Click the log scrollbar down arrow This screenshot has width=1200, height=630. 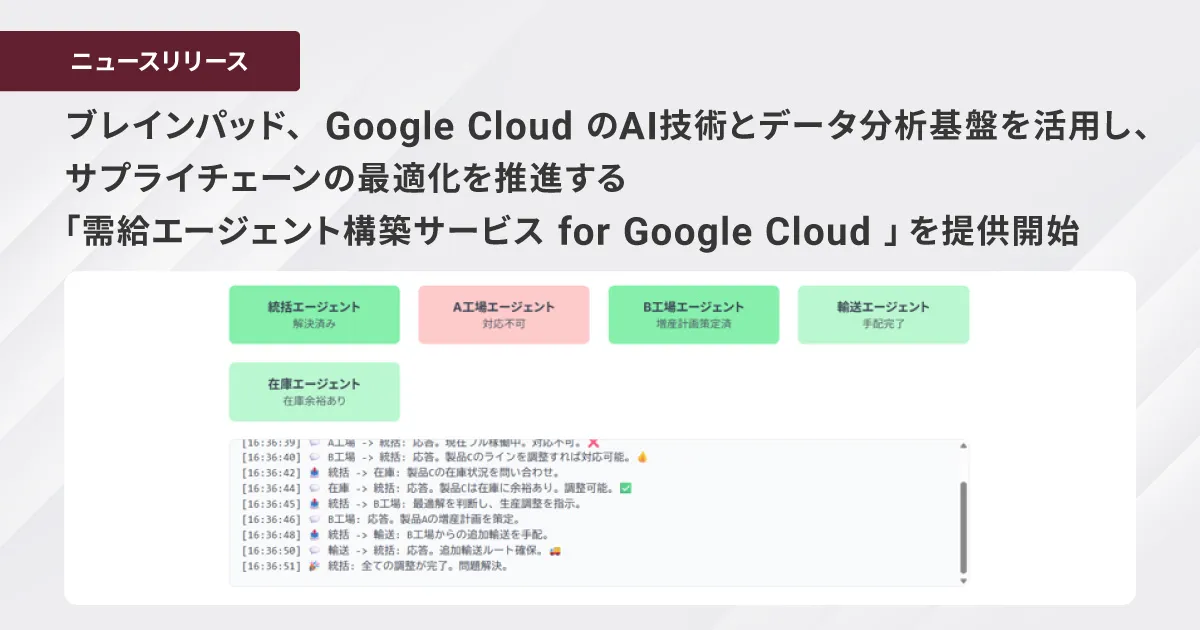[x=963, y=580]
